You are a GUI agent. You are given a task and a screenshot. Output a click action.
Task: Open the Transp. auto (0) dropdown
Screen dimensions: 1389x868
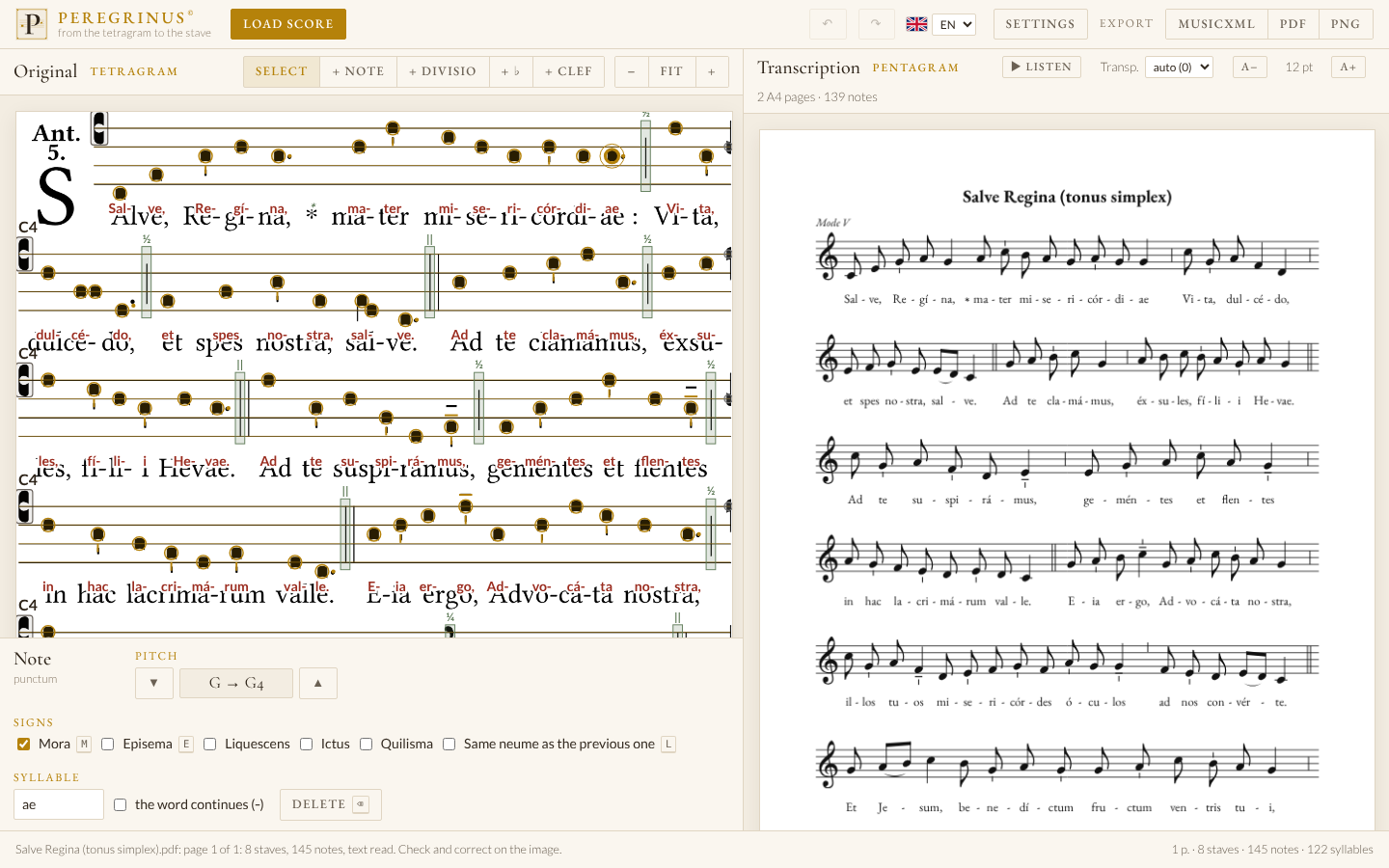click(x=1179, y=68)
